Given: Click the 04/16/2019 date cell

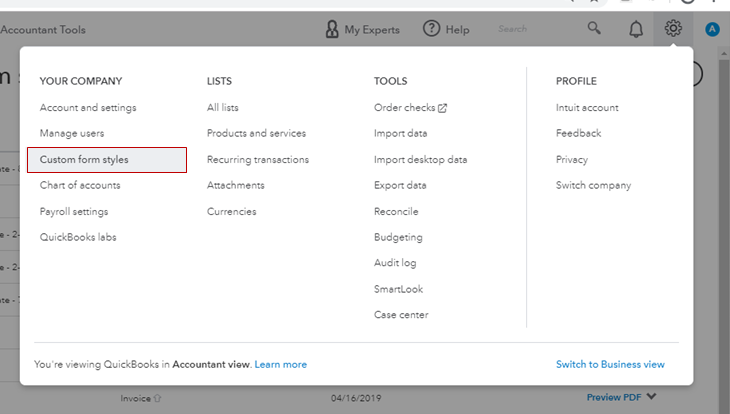Looking at the screenshot, I should tap(356, 398).
